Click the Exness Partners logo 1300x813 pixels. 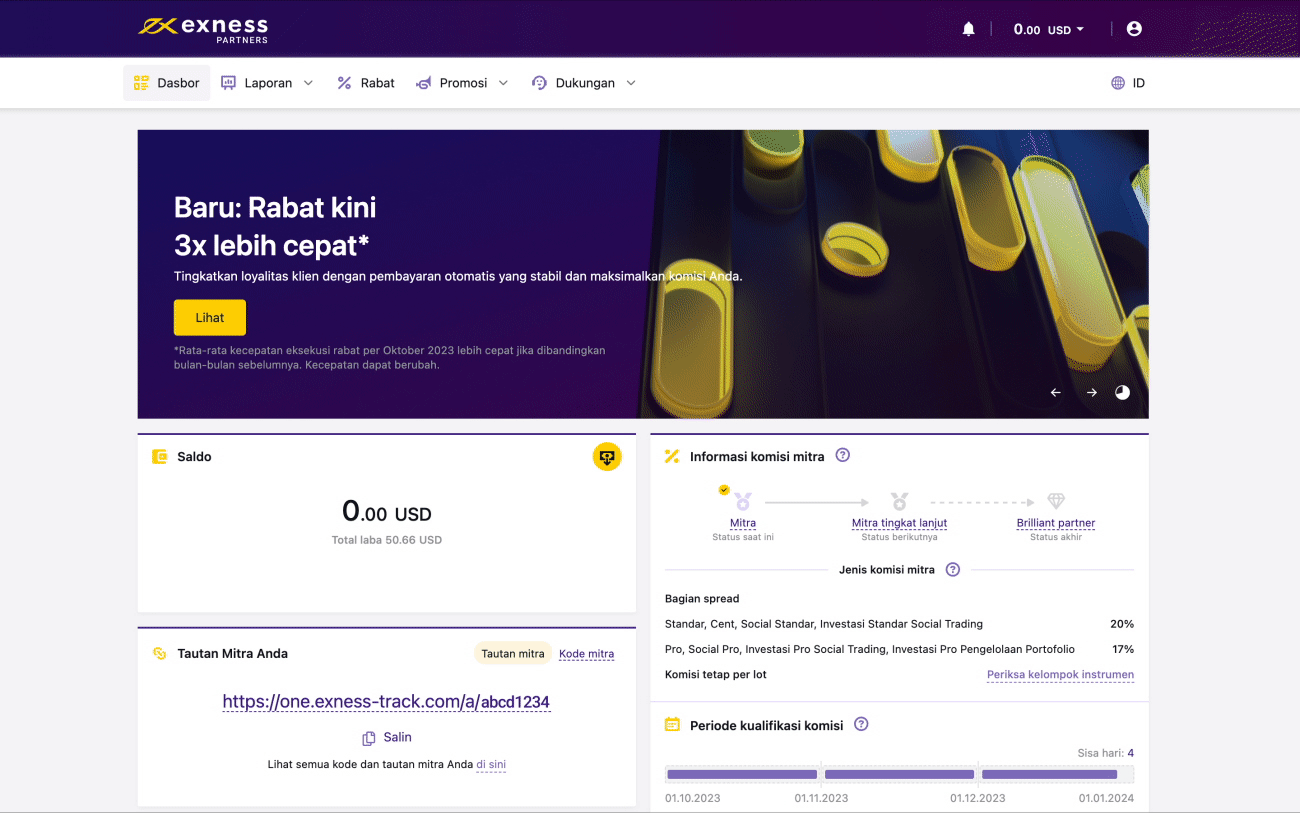pos(203,29)
